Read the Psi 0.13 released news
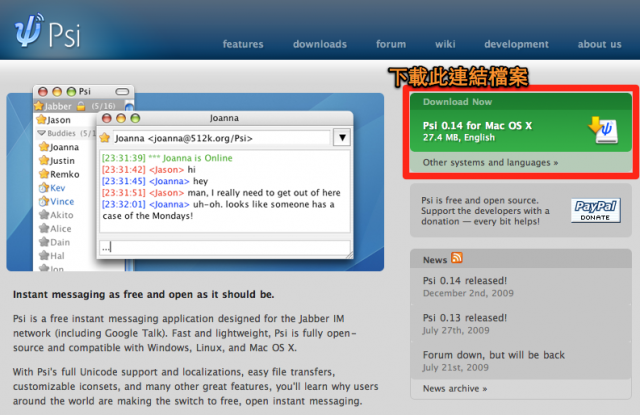 pos(464,318)
